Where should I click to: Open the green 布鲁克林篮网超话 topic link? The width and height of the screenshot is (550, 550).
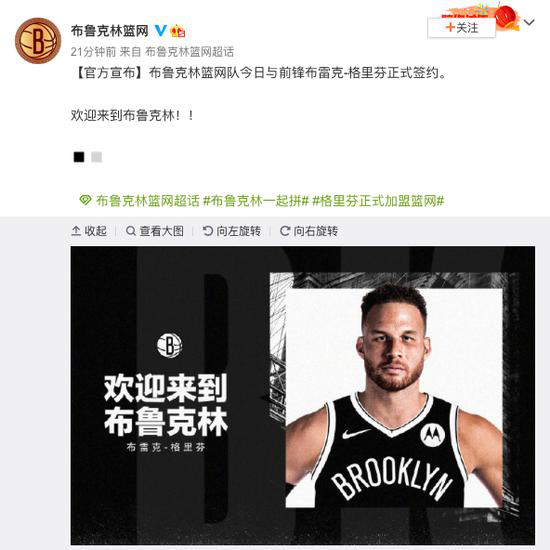point(147,201)
